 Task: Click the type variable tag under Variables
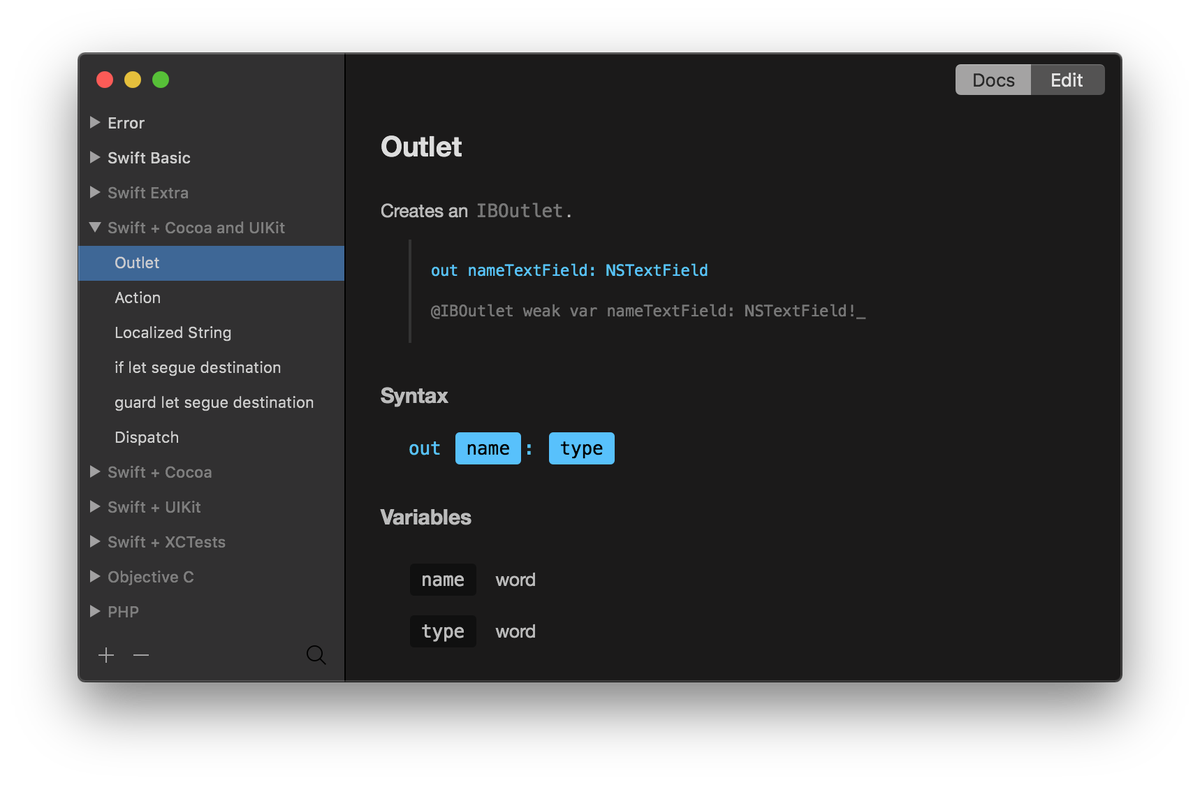tap(443, 632)
